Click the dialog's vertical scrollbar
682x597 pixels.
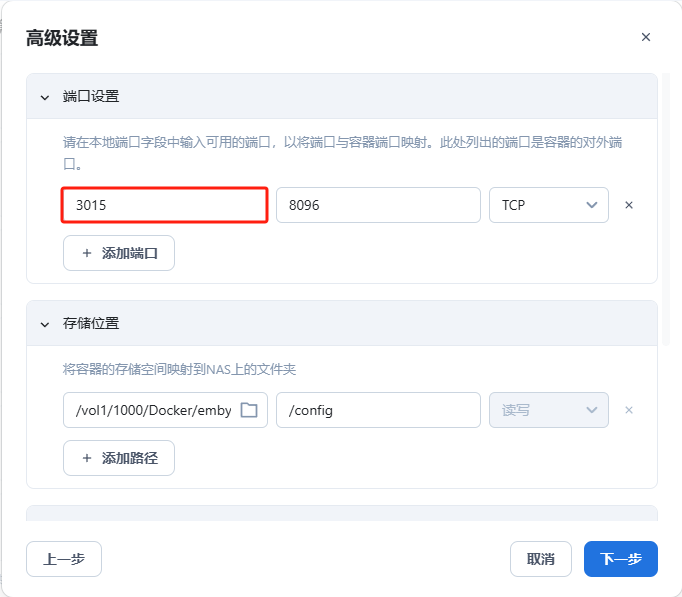665,209
